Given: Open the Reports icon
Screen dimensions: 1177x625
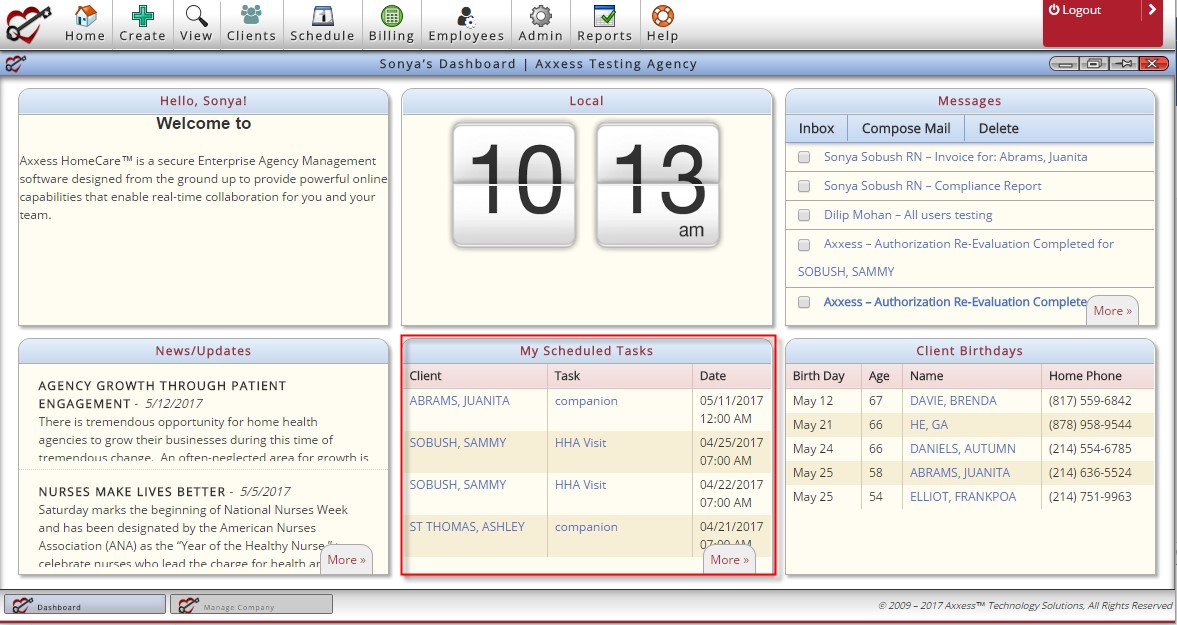Looking at the screenshot, I should (x=604, y=20).
